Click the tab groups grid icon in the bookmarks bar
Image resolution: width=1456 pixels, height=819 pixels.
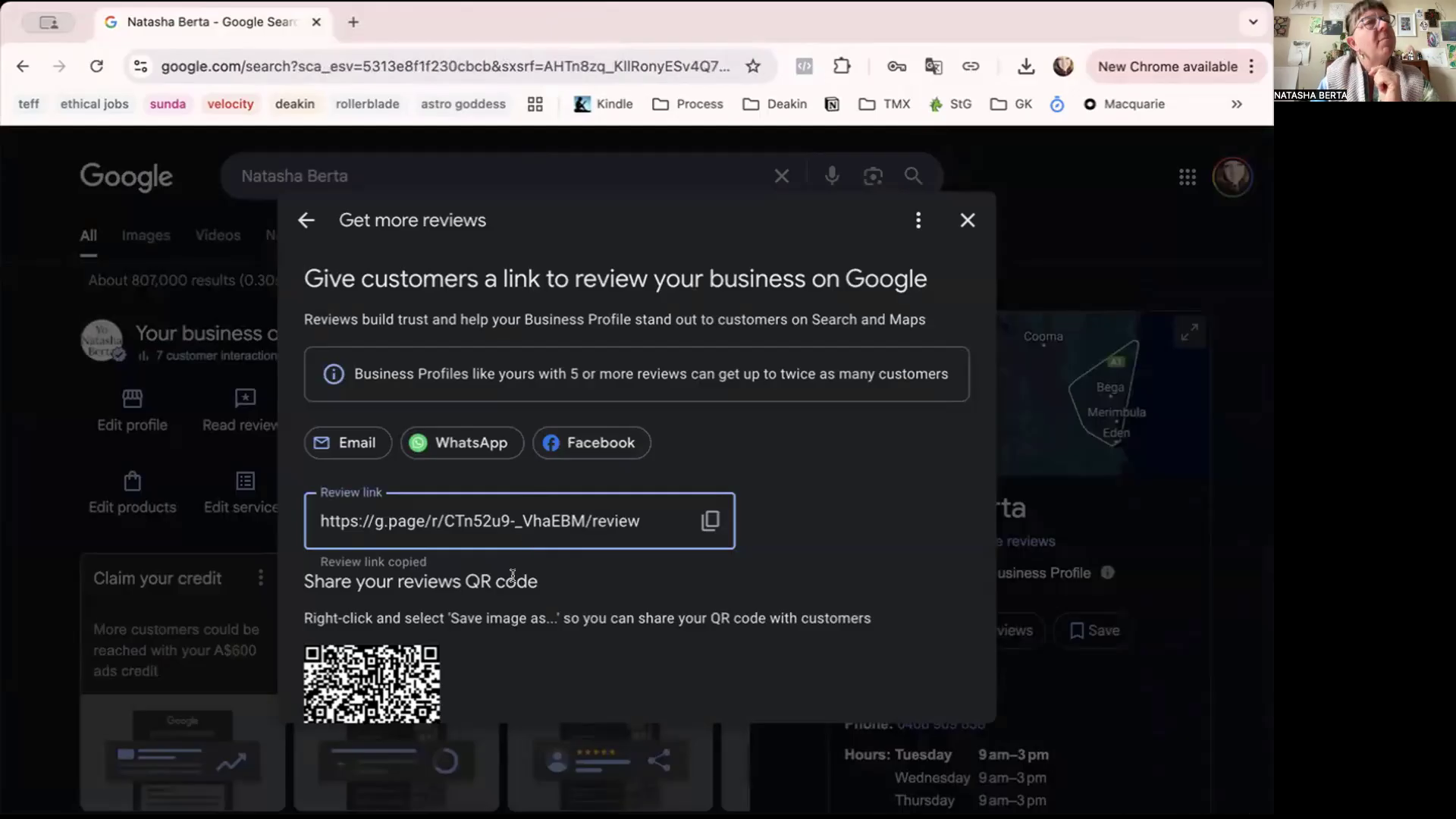point(535,104)
